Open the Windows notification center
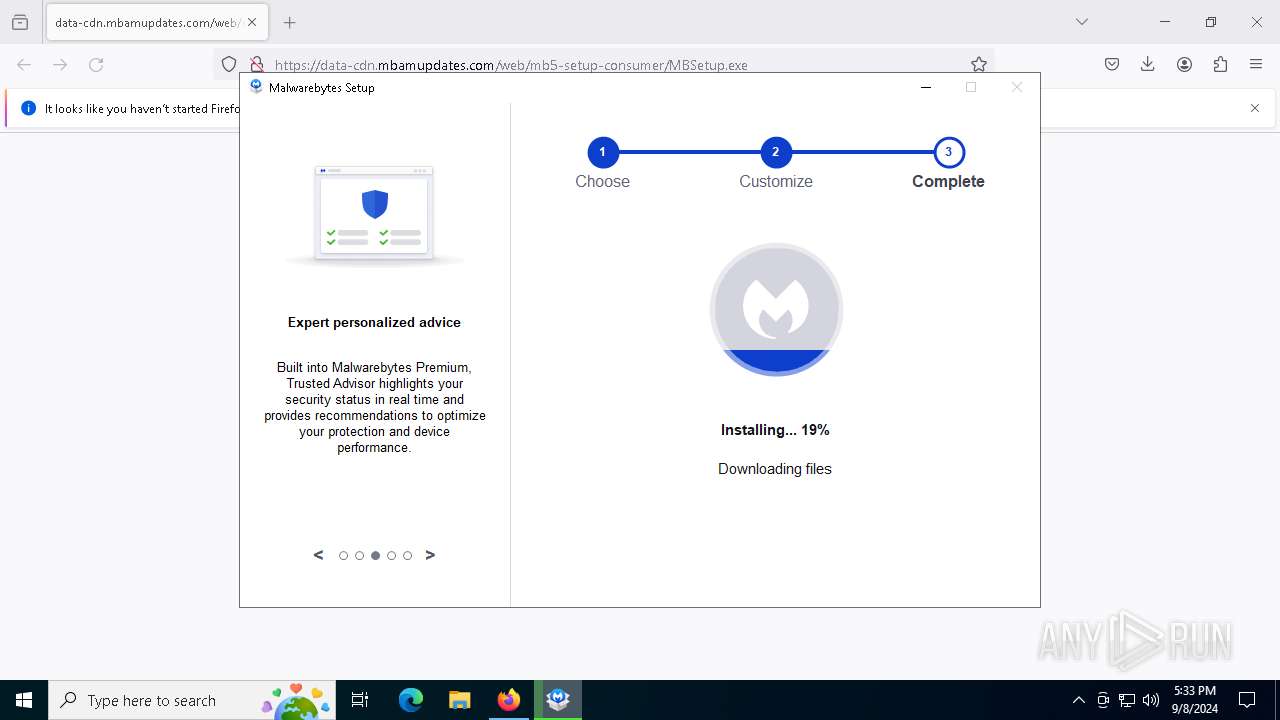1280x720 pixels. [1247, 700]
